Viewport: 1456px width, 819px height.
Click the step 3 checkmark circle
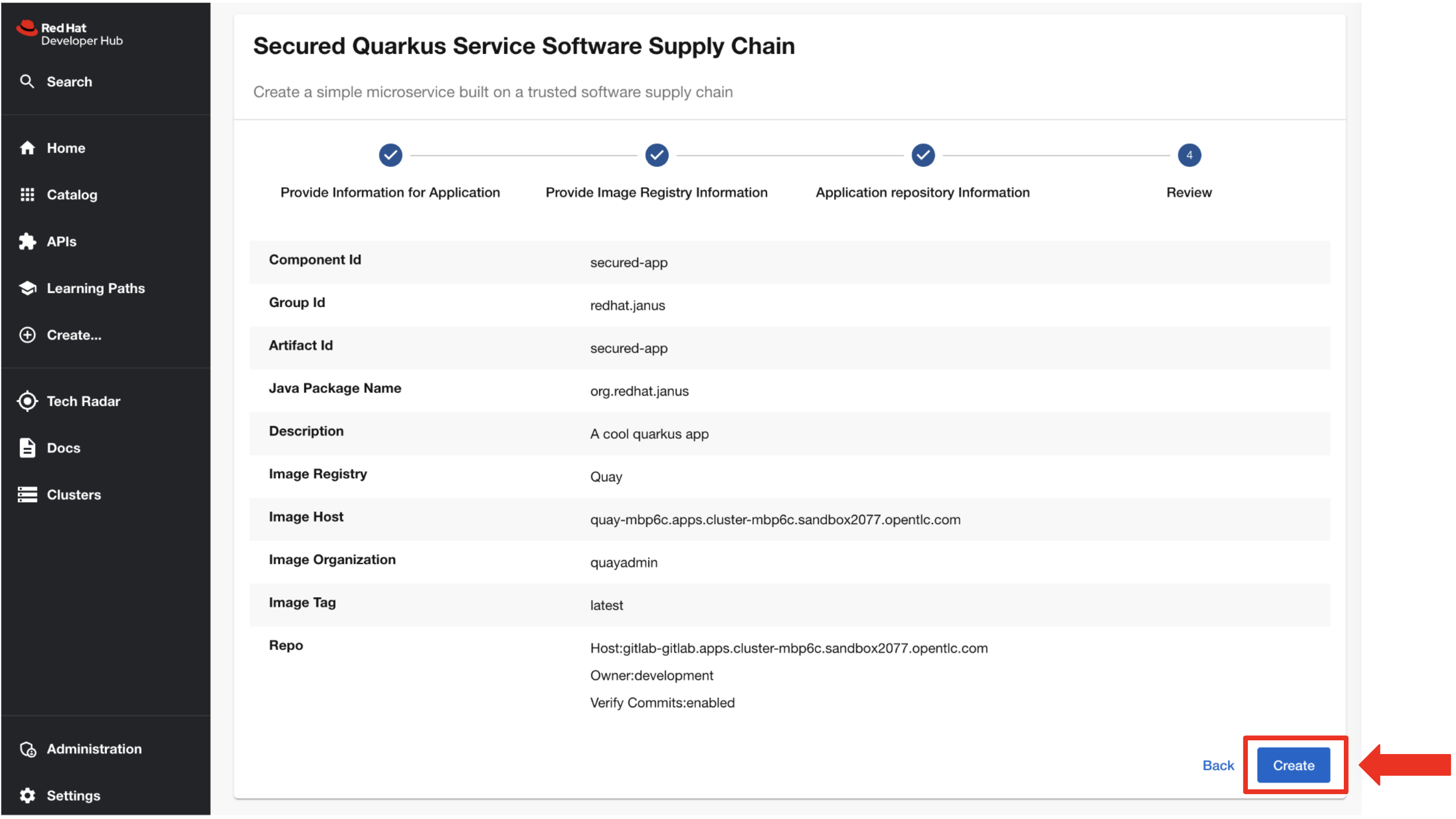pyautogui.click(x=923, y=155)
